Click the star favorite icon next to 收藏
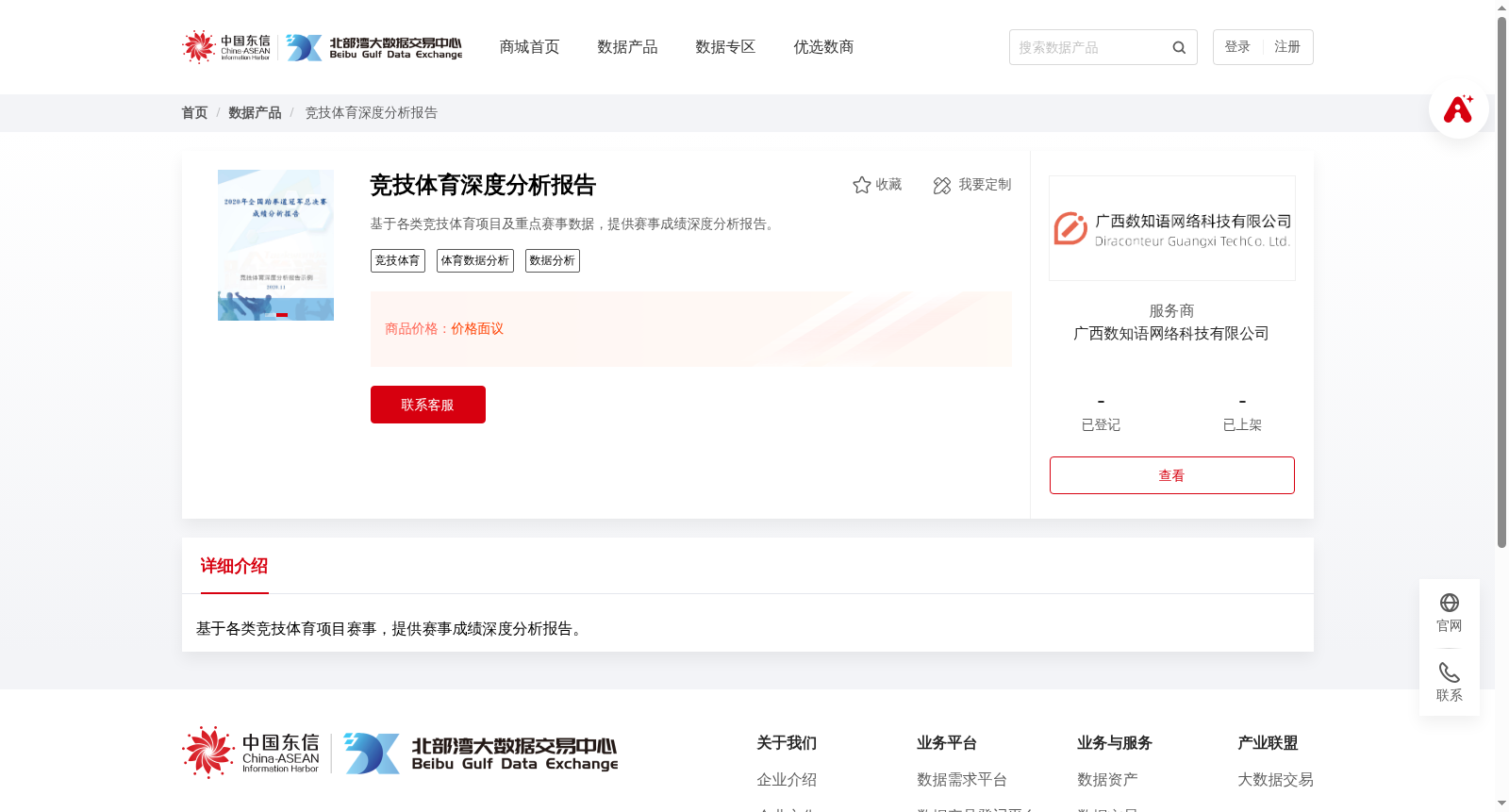 pos(861,185)
